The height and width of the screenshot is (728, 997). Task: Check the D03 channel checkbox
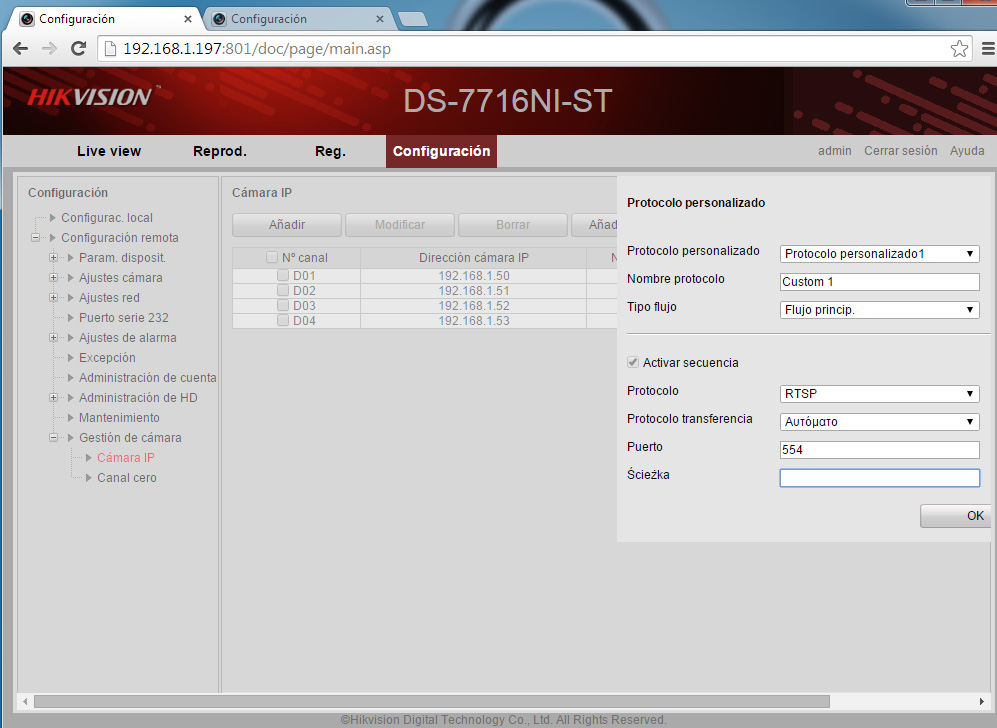point(283,305)
